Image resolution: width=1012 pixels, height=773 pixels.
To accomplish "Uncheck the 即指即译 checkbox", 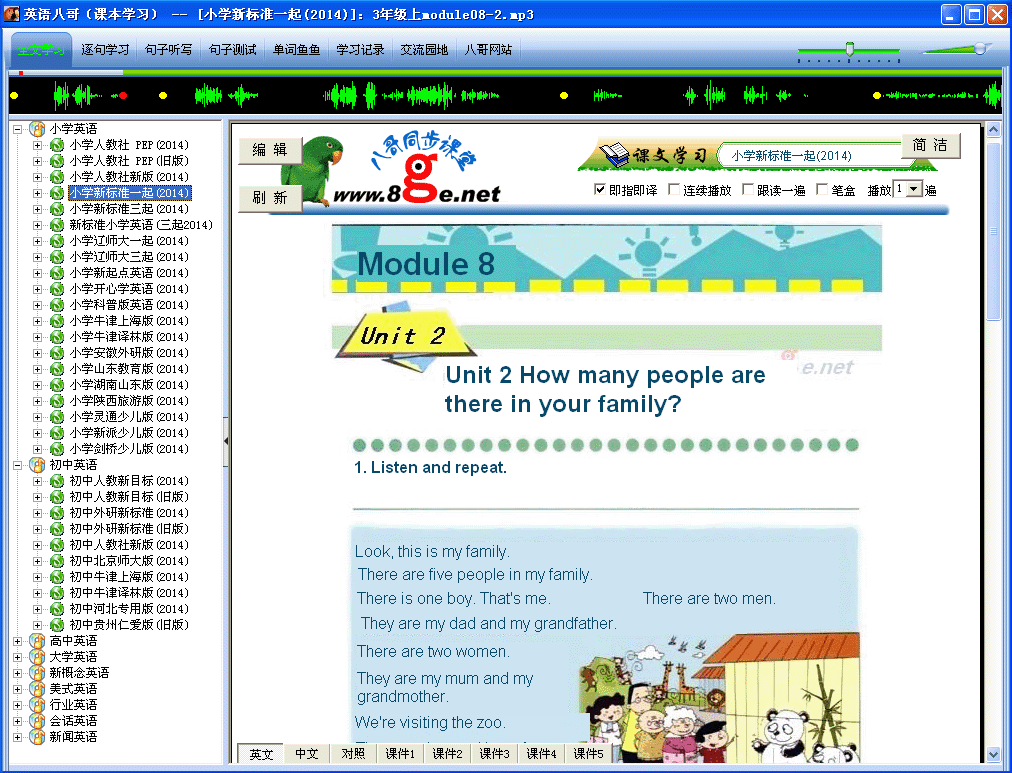I will point(600,190).
